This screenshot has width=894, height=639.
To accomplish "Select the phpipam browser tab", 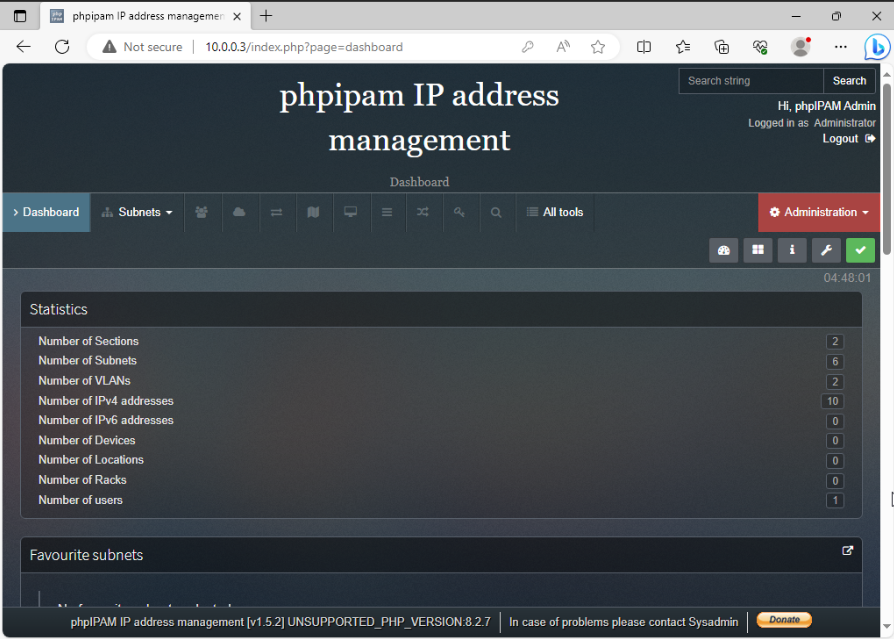I will coord(145,16).
